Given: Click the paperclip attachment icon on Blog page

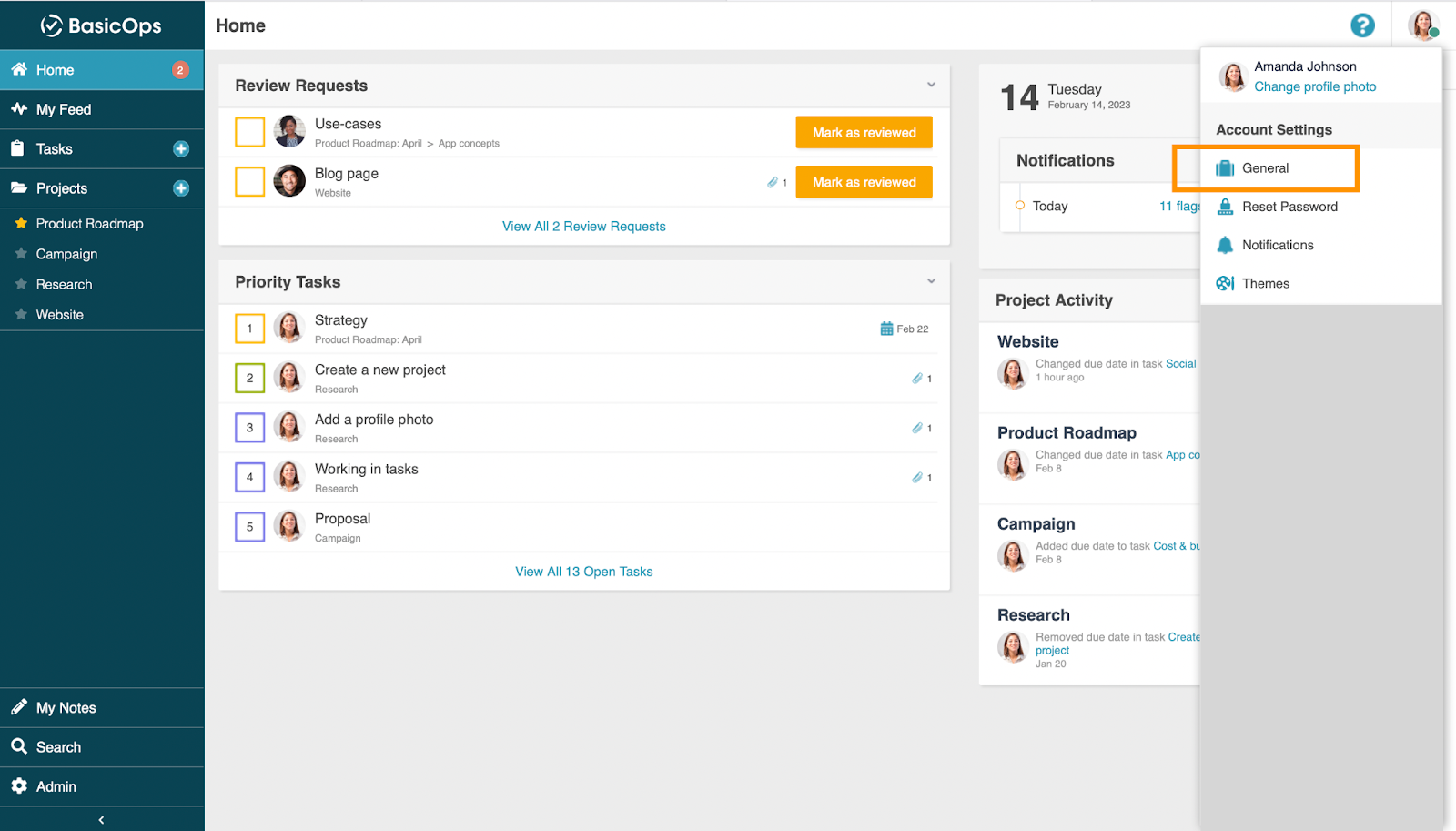Looking at the screenshot, I should 773,182.
